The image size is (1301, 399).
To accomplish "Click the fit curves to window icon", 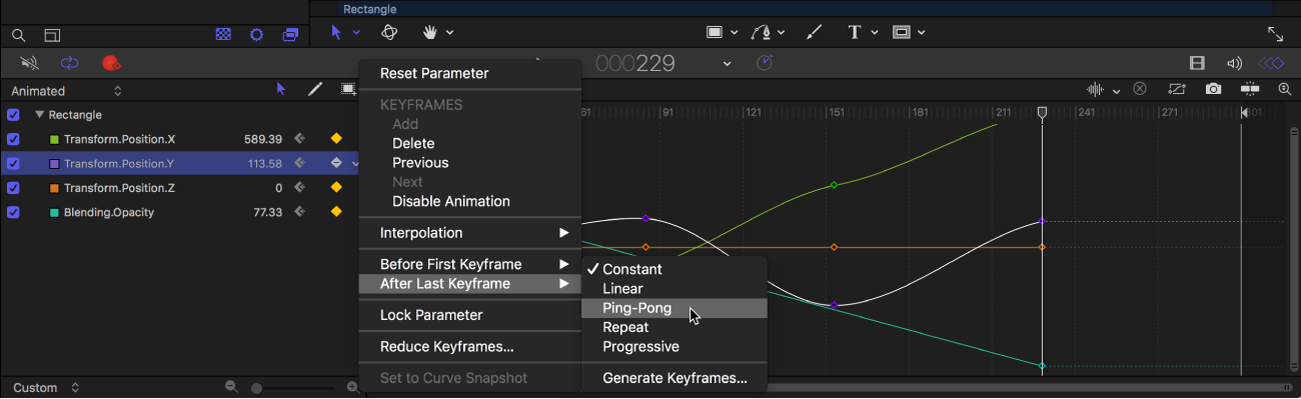I will tap(1177, 89).
